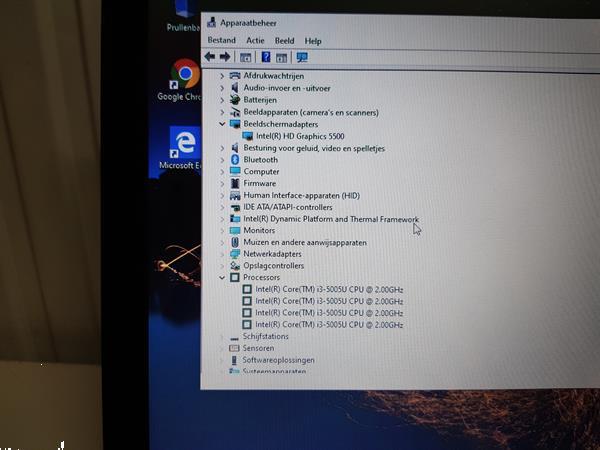600x450 pixels.
Task: Expand the Batterijen category
Action: [x=222, y=100]
